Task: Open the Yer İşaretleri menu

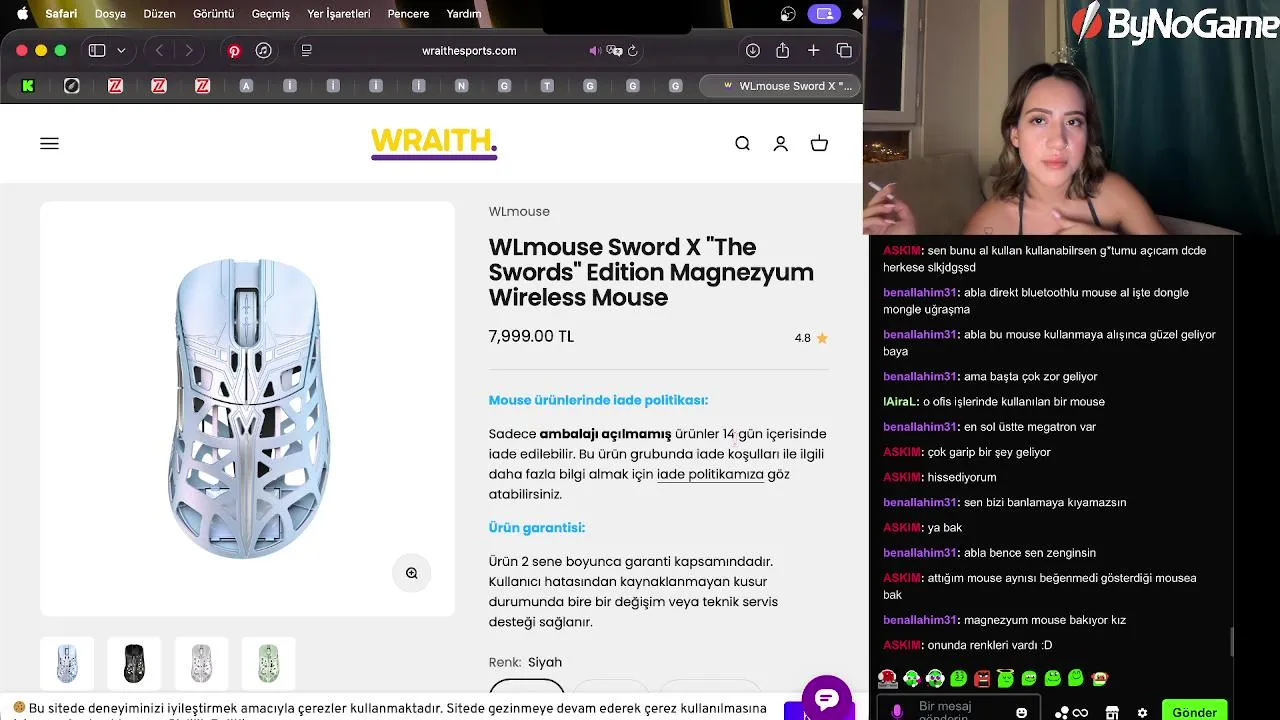Action: [x=338, y=14]
